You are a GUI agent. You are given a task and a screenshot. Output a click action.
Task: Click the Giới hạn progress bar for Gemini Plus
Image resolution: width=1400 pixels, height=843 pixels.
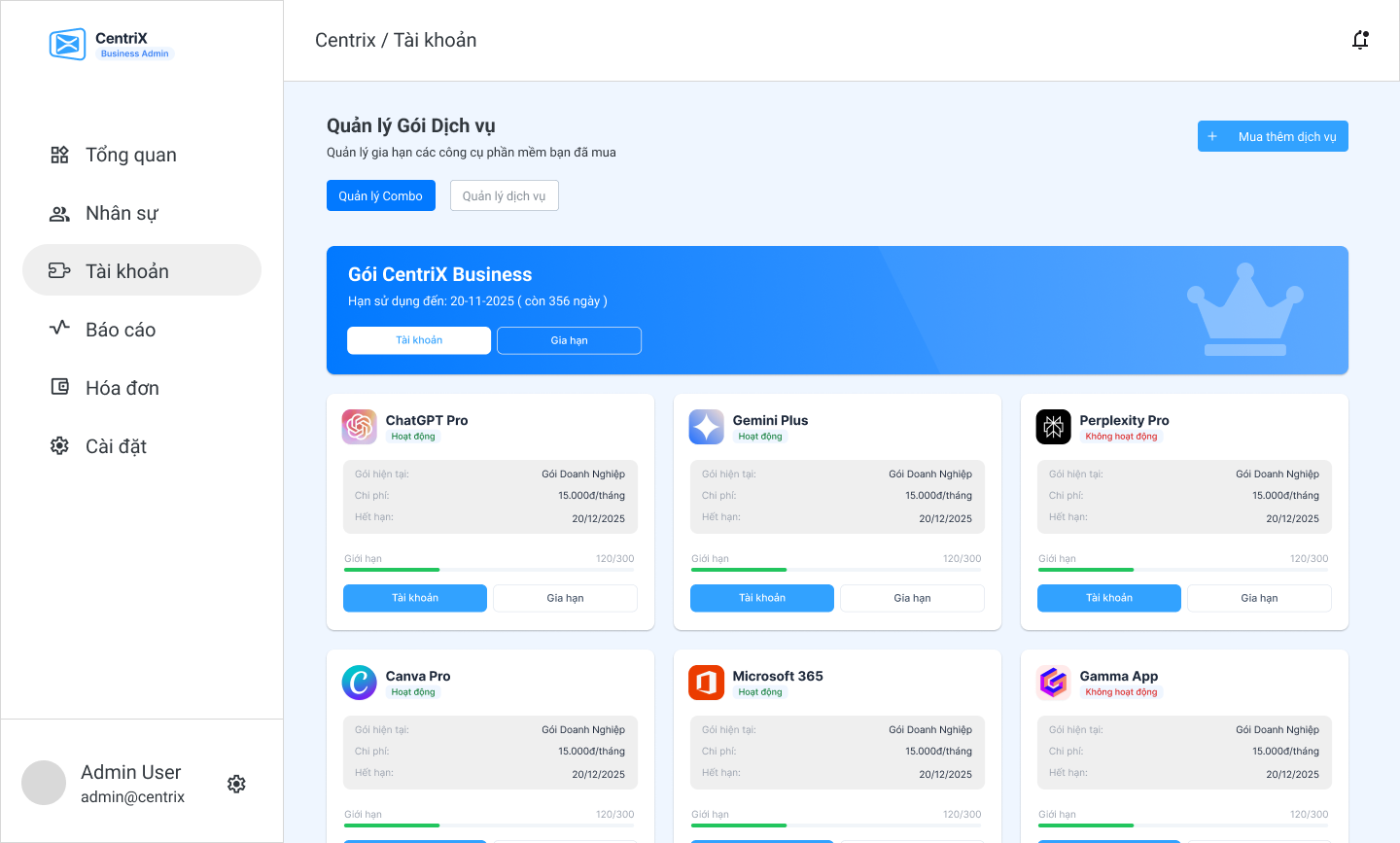click(837, 570)
